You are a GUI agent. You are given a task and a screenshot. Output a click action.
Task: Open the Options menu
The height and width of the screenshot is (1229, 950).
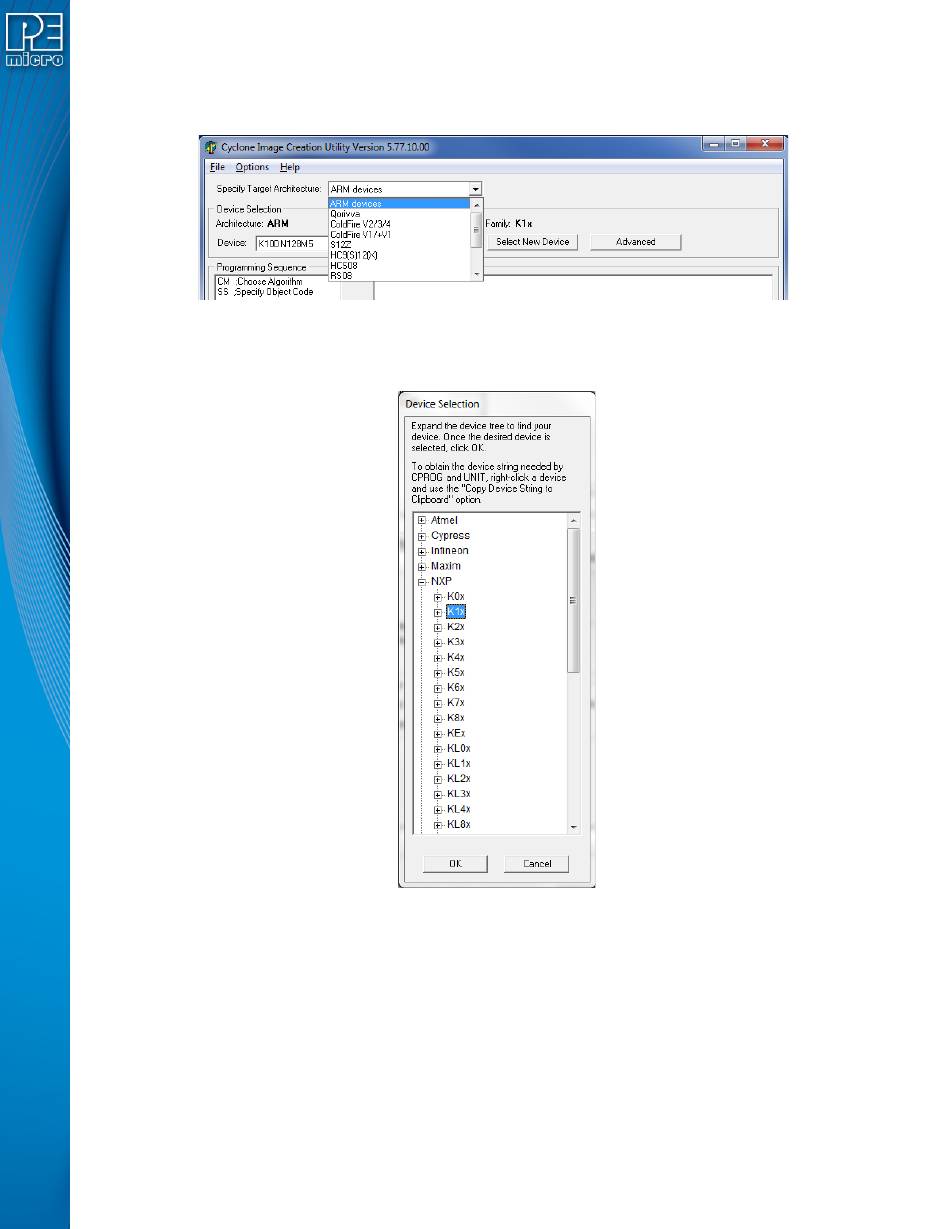[x=252, y=167]
